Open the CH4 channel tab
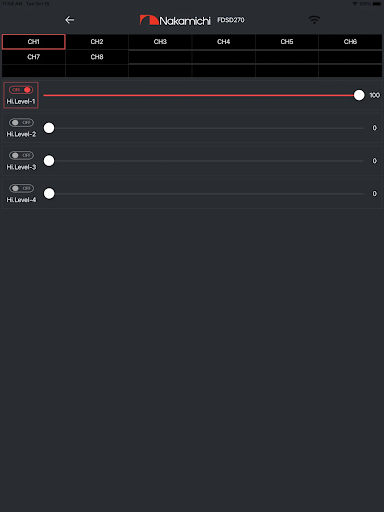Screen dimensions: 384x512 pyautogui.click(x=224, y=42)
